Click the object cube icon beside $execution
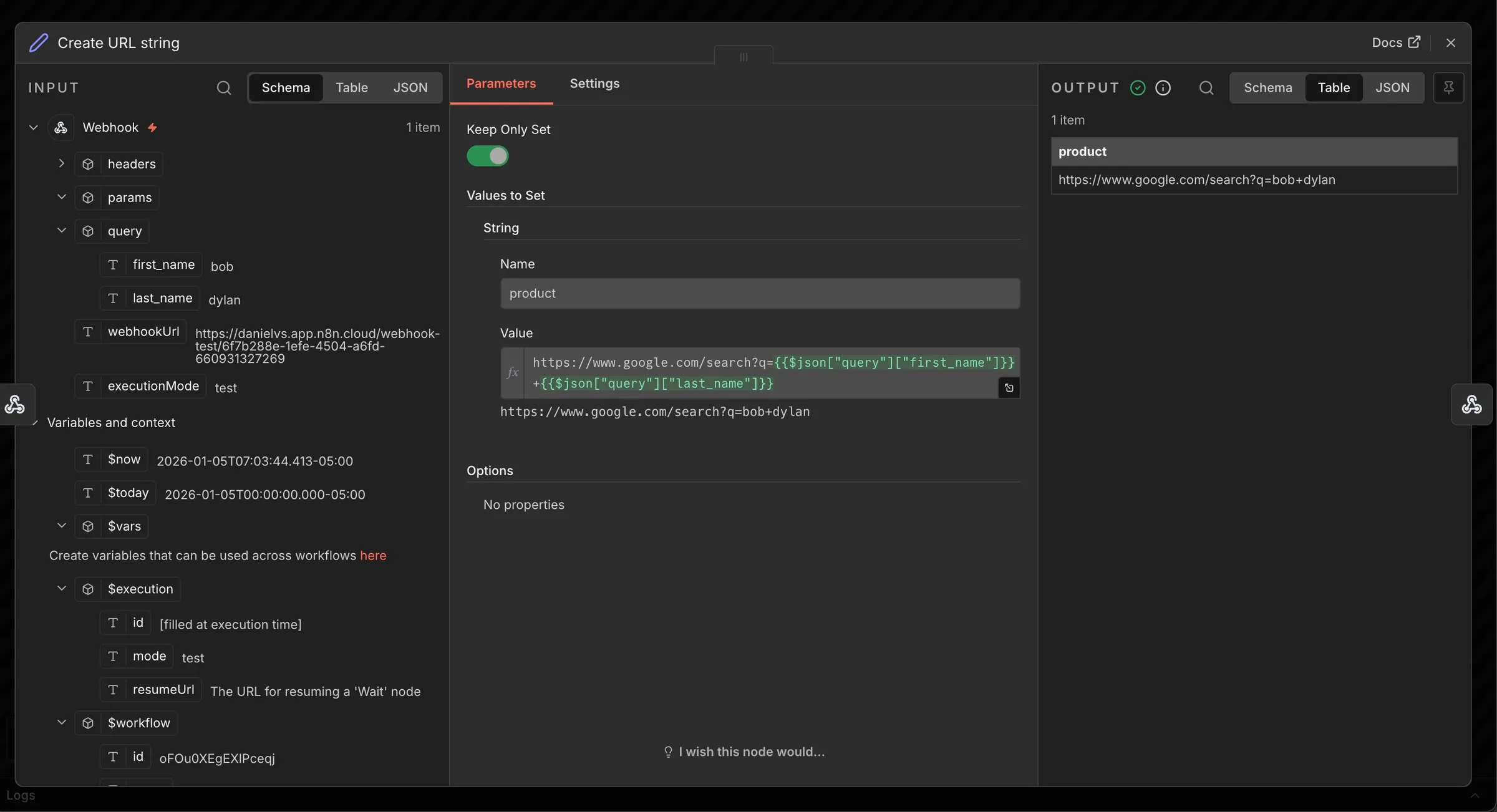 (88, 589)
